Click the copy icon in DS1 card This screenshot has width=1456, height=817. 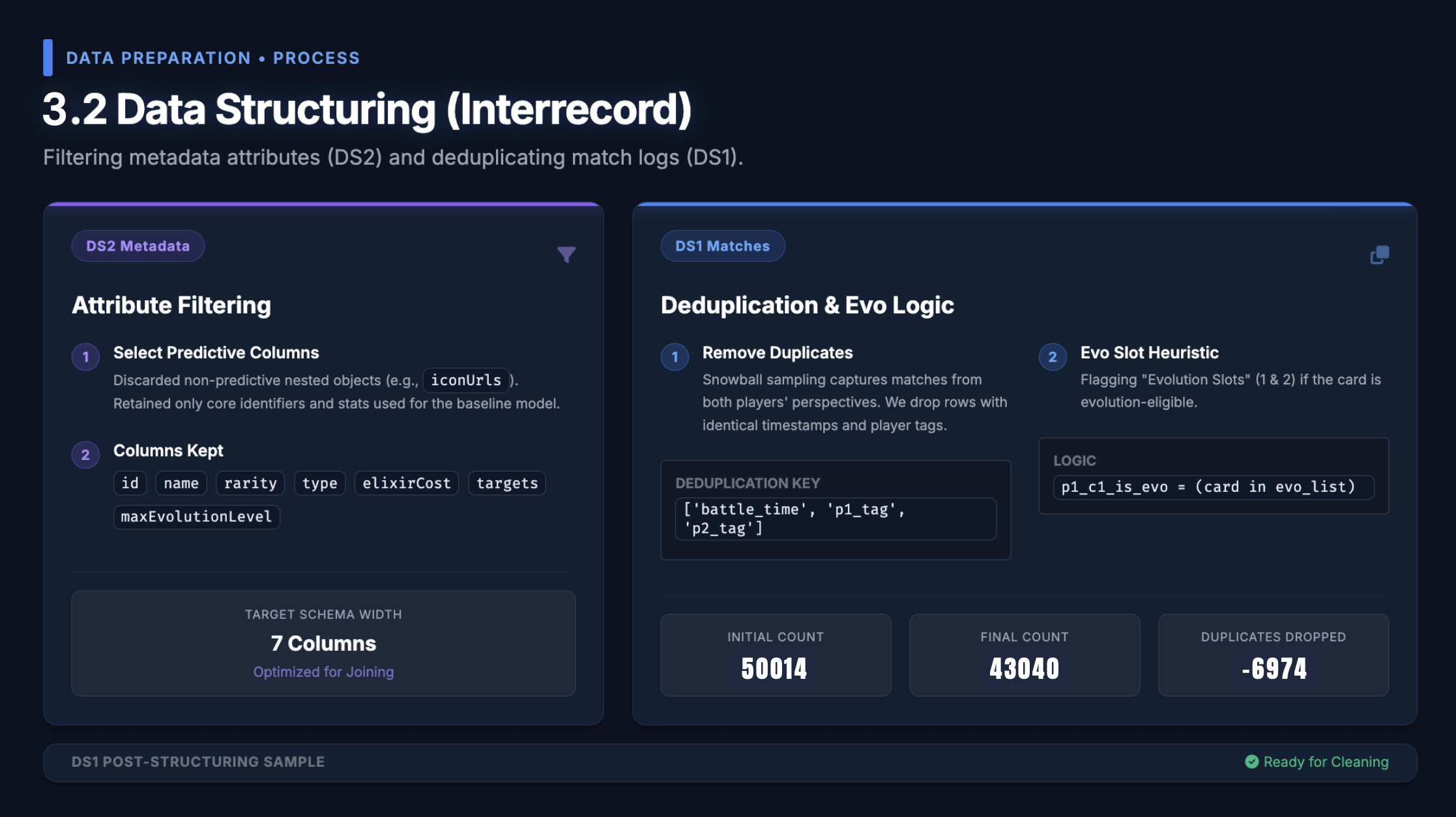[x=1379, y=255]
